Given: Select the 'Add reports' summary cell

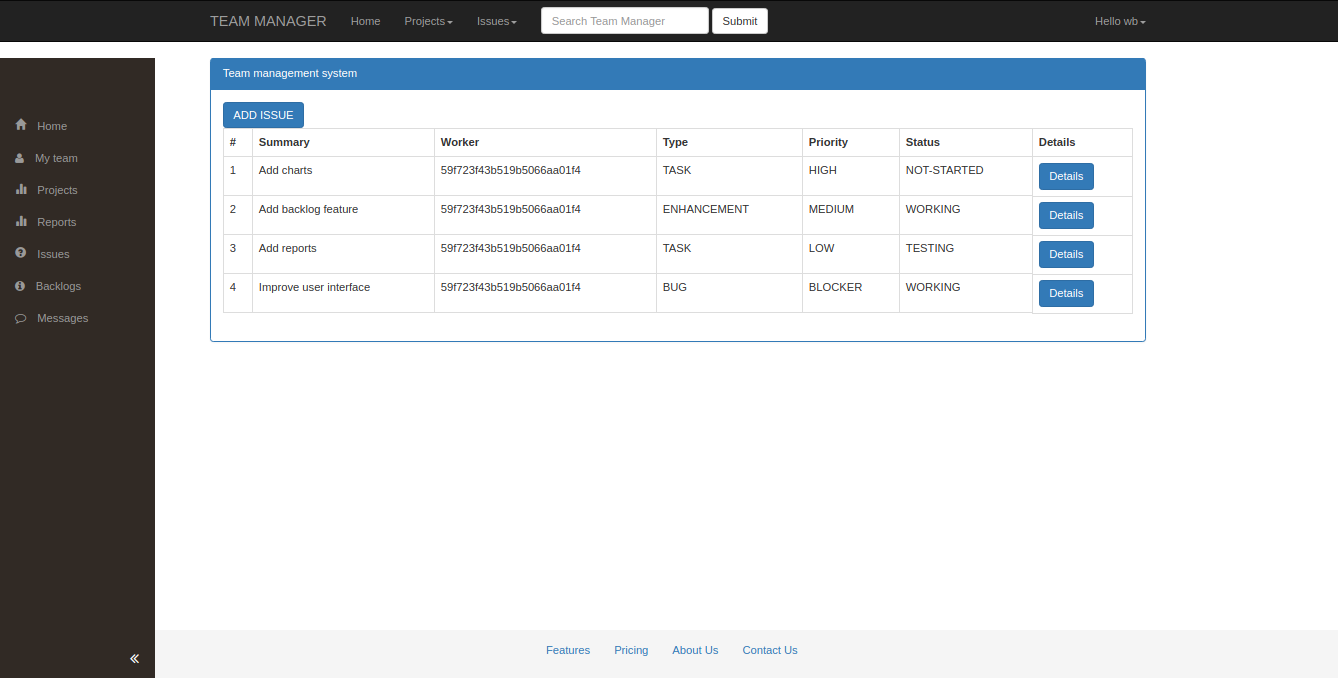Looking at the screenshot, I should click(343, 254).
